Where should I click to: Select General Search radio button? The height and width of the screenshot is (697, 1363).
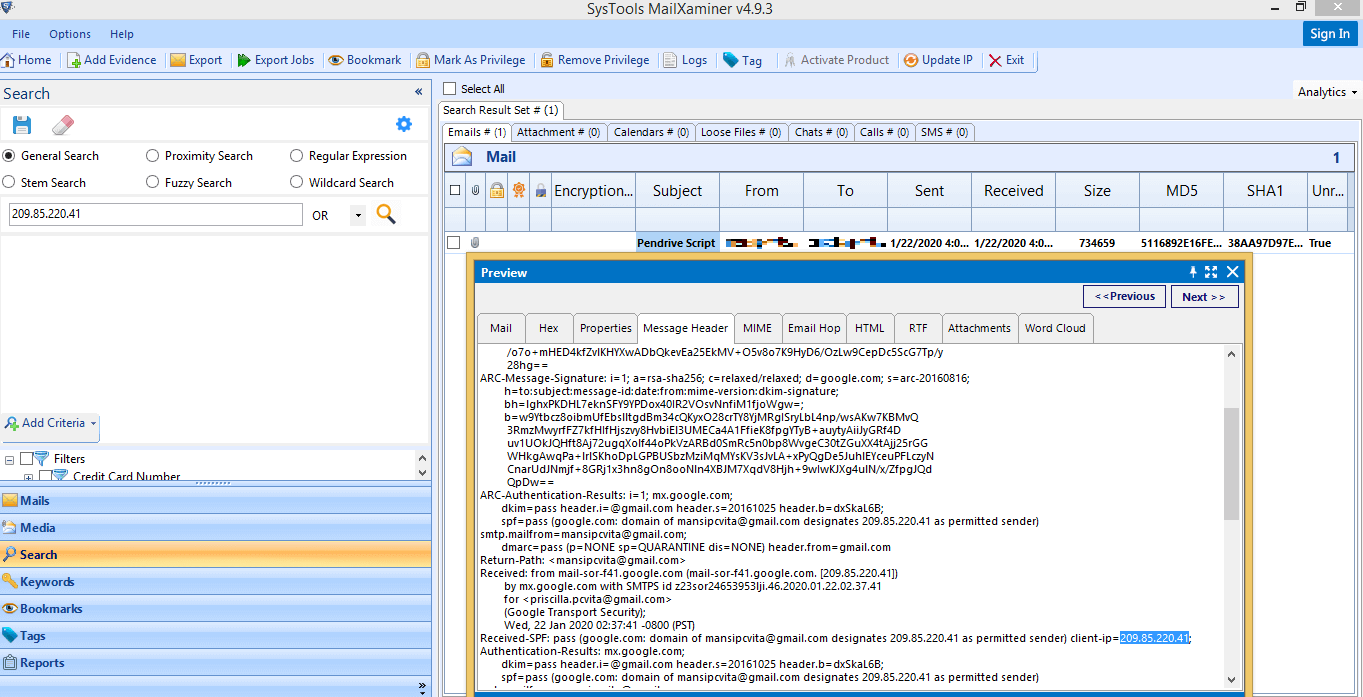click(9, 156)
